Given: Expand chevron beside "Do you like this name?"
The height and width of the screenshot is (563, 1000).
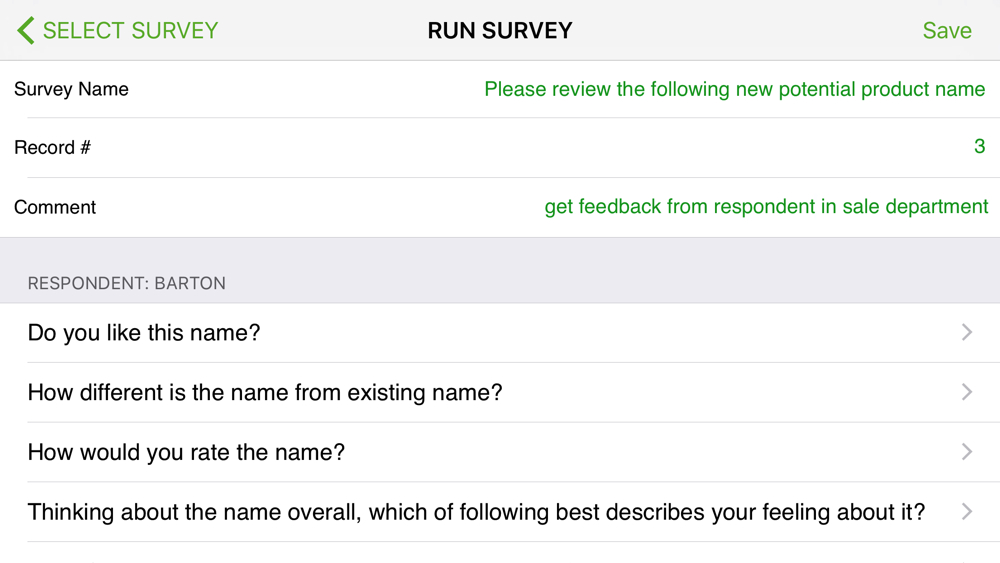Looking at the screenshot, I should point(967,332).
